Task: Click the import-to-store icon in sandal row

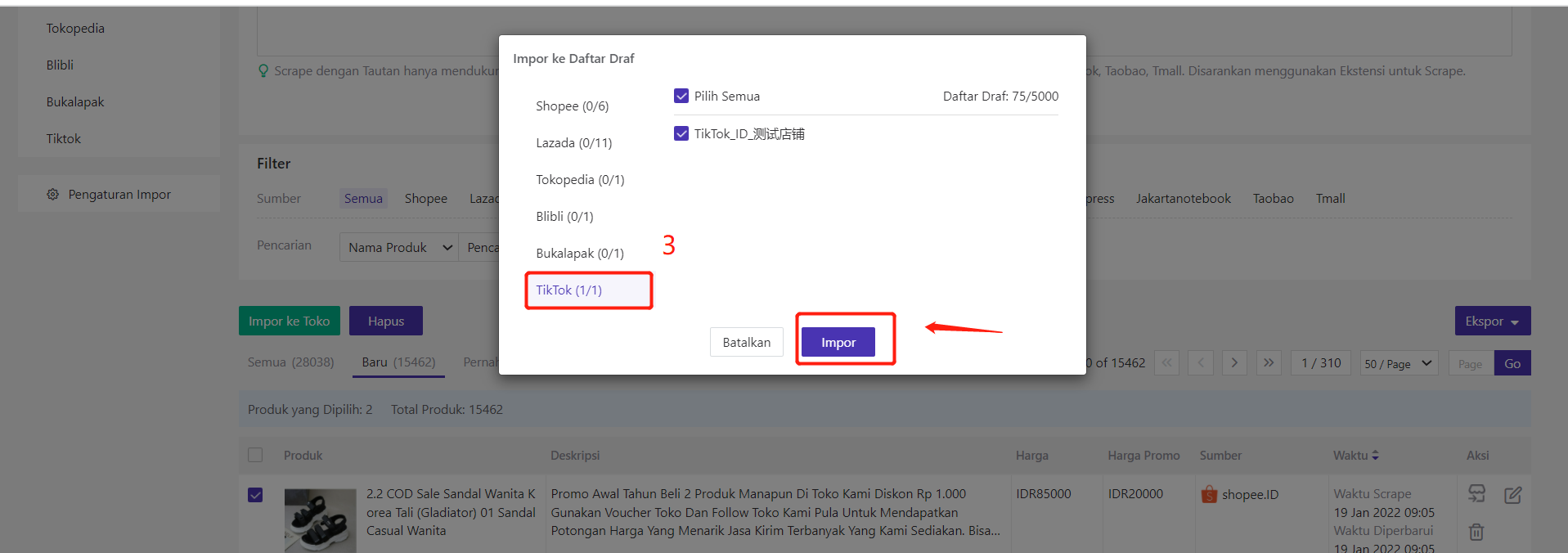Action: pos(1476,493)
